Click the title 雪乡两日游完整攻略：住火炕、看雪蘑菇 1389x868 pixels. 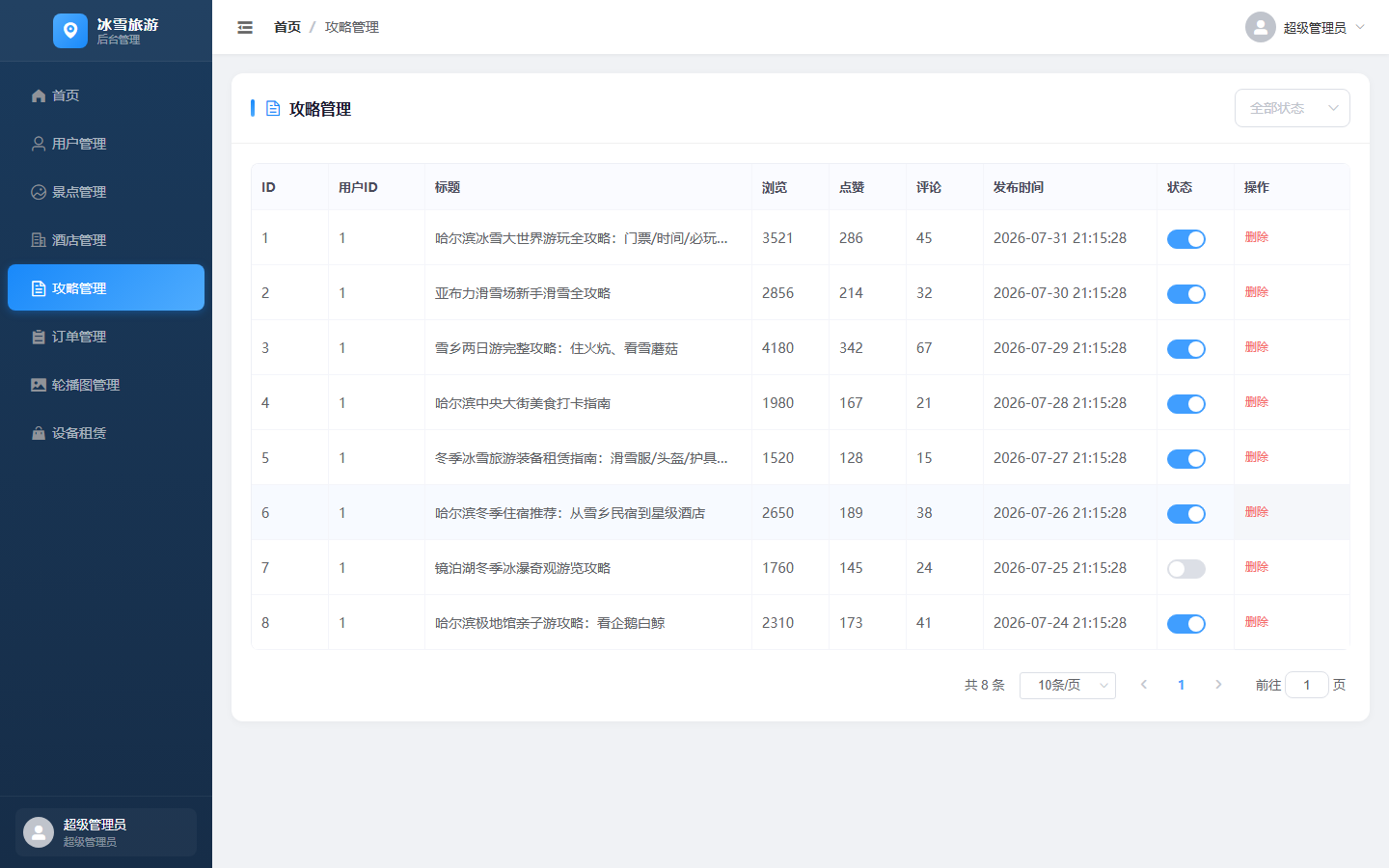pyautogui.click(x=557, y=348)
